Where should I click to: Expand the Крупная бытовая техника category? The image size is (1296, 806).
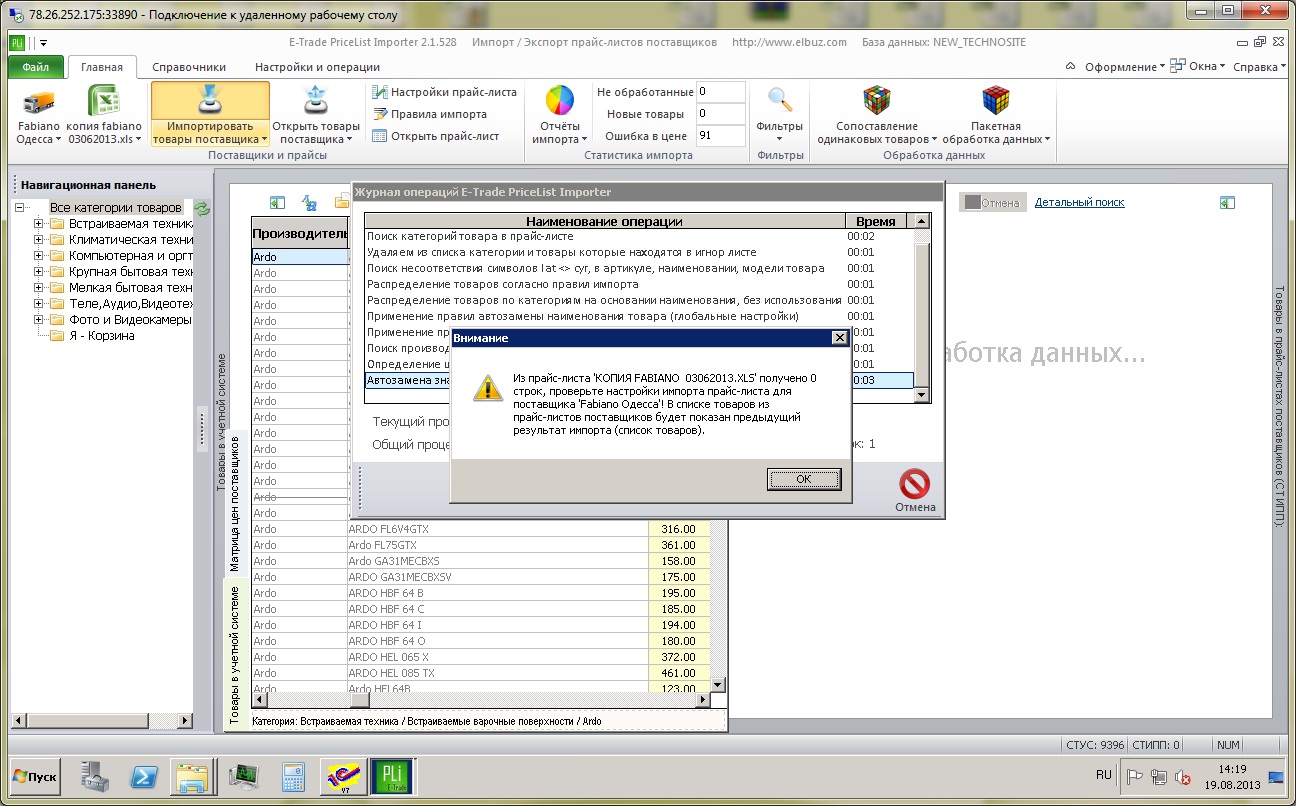point(39,272)
